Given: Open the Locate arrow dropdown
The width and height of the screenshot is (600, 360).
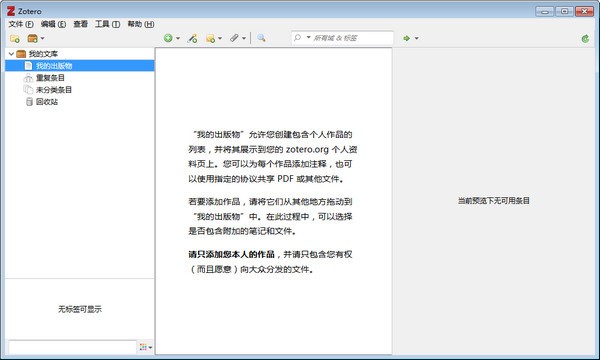Looking at the screenshot, I should coord(416,38).
